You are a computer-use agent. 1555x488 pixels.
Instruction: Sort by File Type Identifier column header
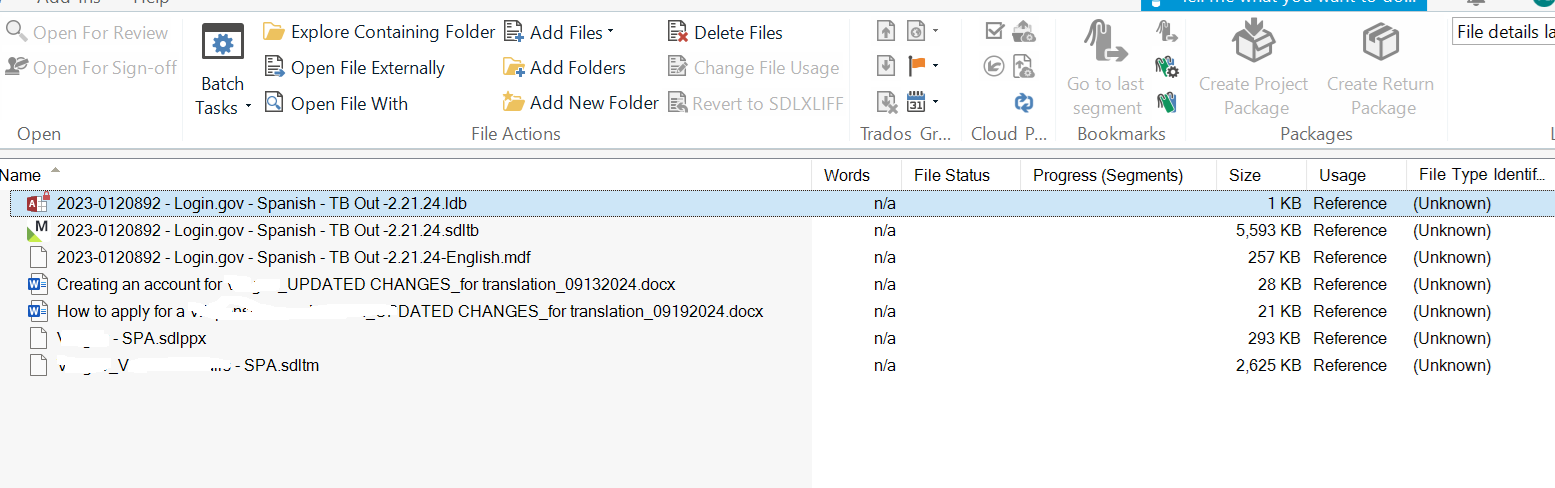(x=1481, y=175)
